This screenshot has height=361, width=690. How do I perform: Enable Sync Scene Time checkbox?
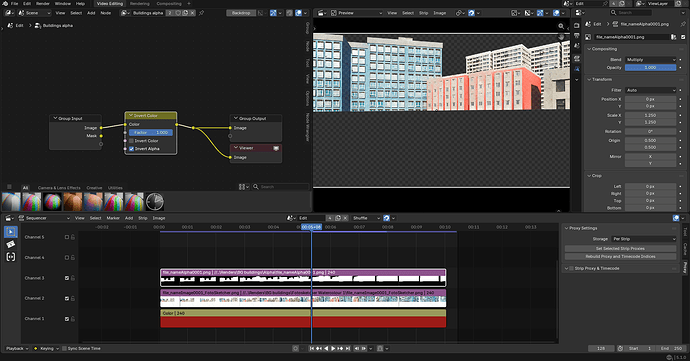point(64,348)
